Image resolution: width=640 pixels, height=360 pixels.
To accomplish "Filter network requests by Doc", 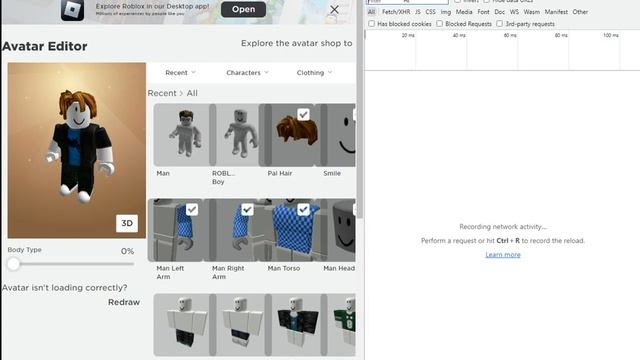I will [500, 12].
